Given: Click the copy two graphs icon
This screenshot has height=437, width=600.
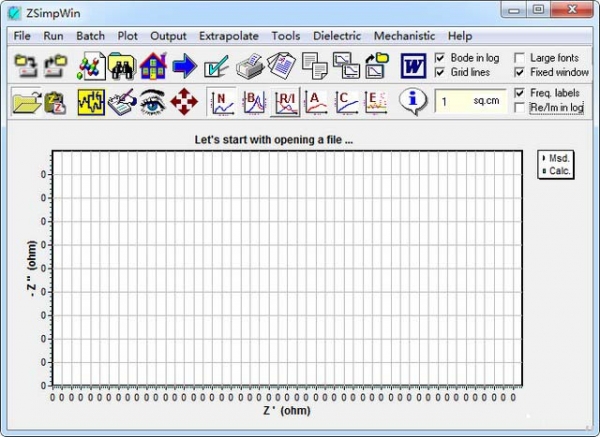Looking at the screenshot, I should coord(346,66).
